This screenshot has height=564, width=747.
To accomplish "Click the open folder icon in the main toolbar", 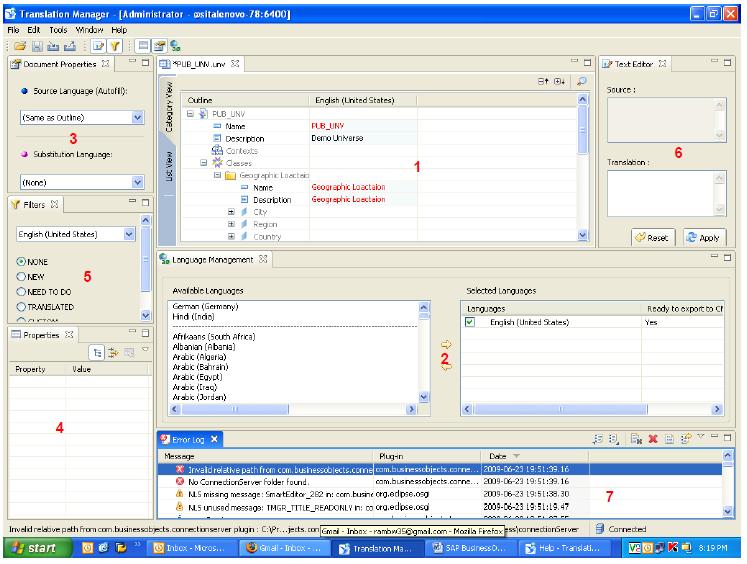I will 19,46.
